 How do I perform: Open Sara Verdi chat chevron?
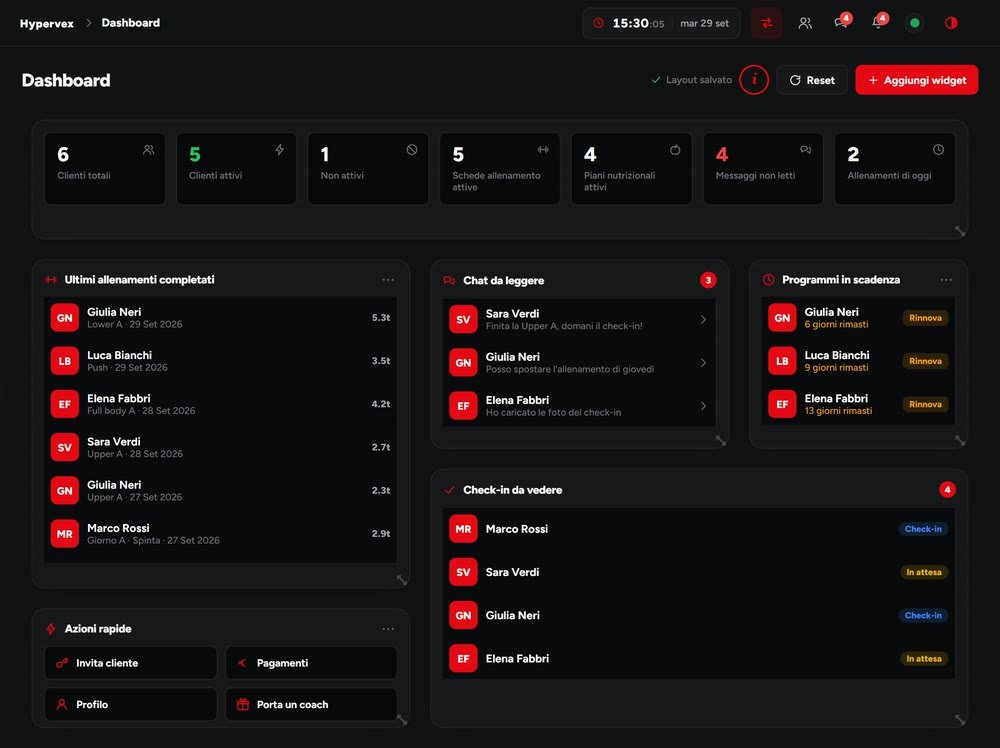[x=703, y=319]
